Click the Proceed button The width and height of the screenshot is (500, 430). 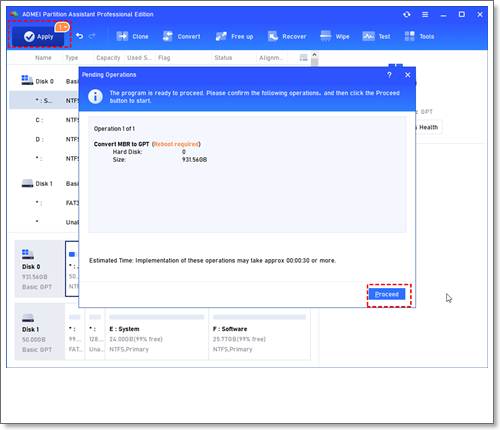pos(387,294)
